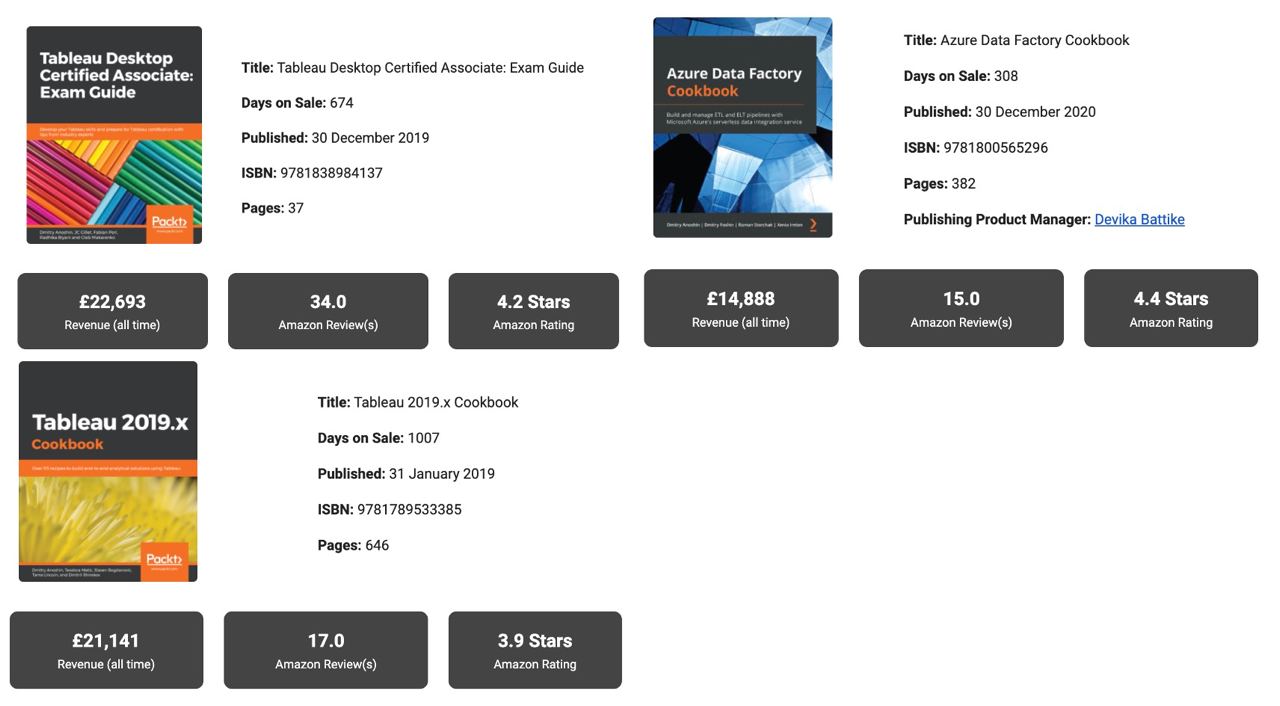The height and width of the screenshot is (706, 1280).
Task: Select the 34.0 Amazon Reviews card
Action: (328, 311)
